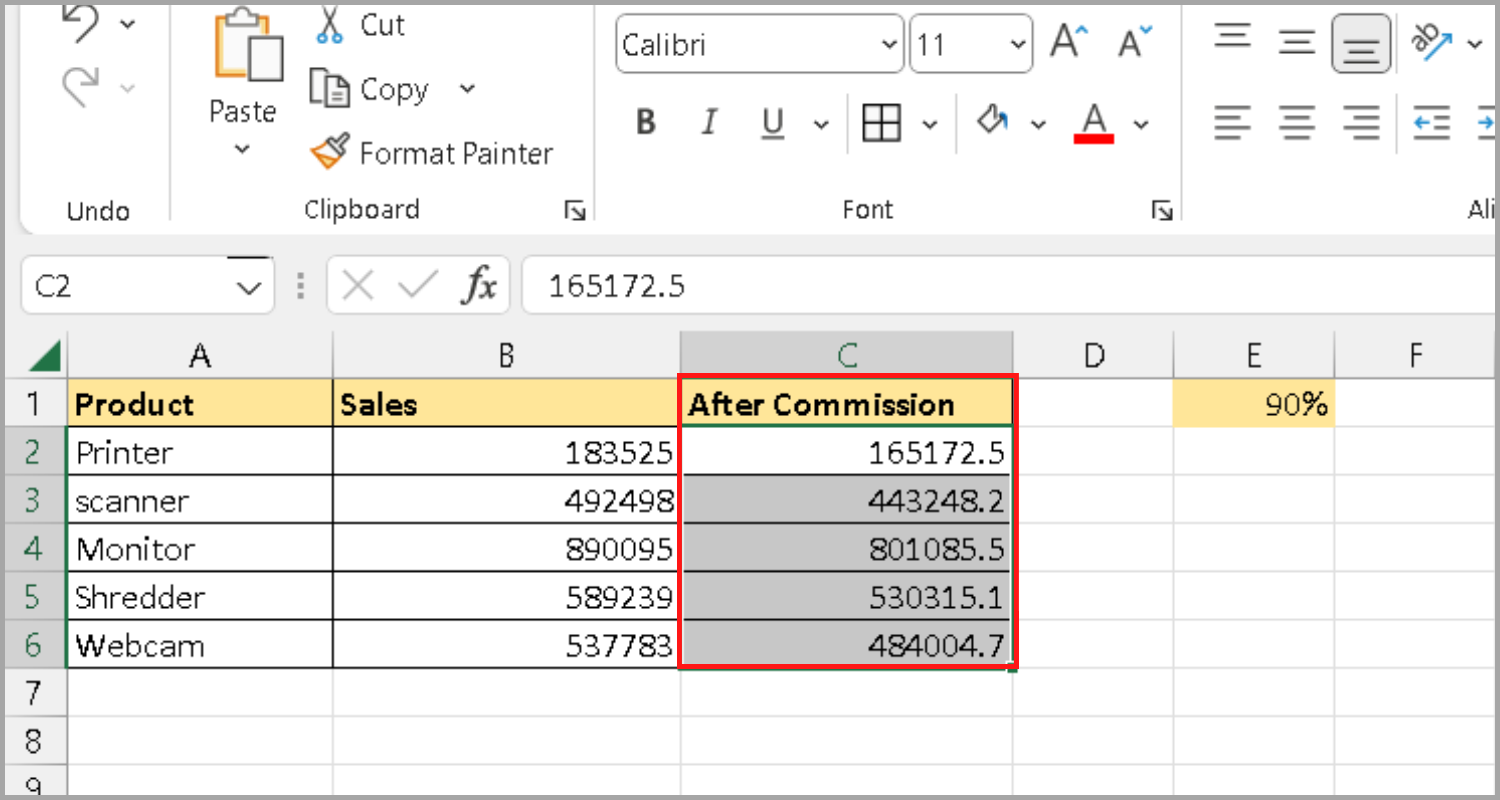Open the Clipboard dialog box launcher

click(576, 210)
